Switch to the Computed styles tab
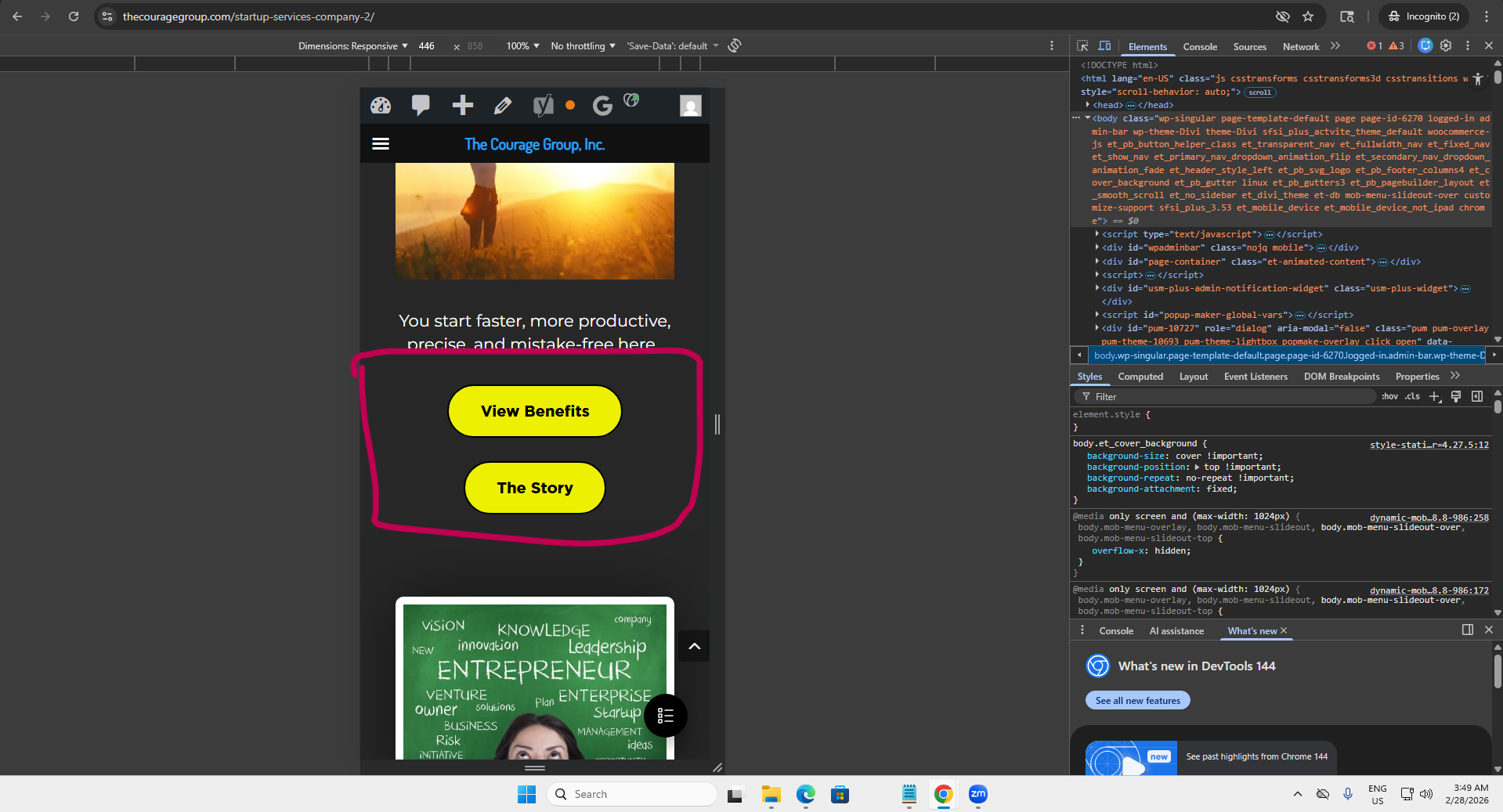1503x812 pixels. [x=1140, y=377]
